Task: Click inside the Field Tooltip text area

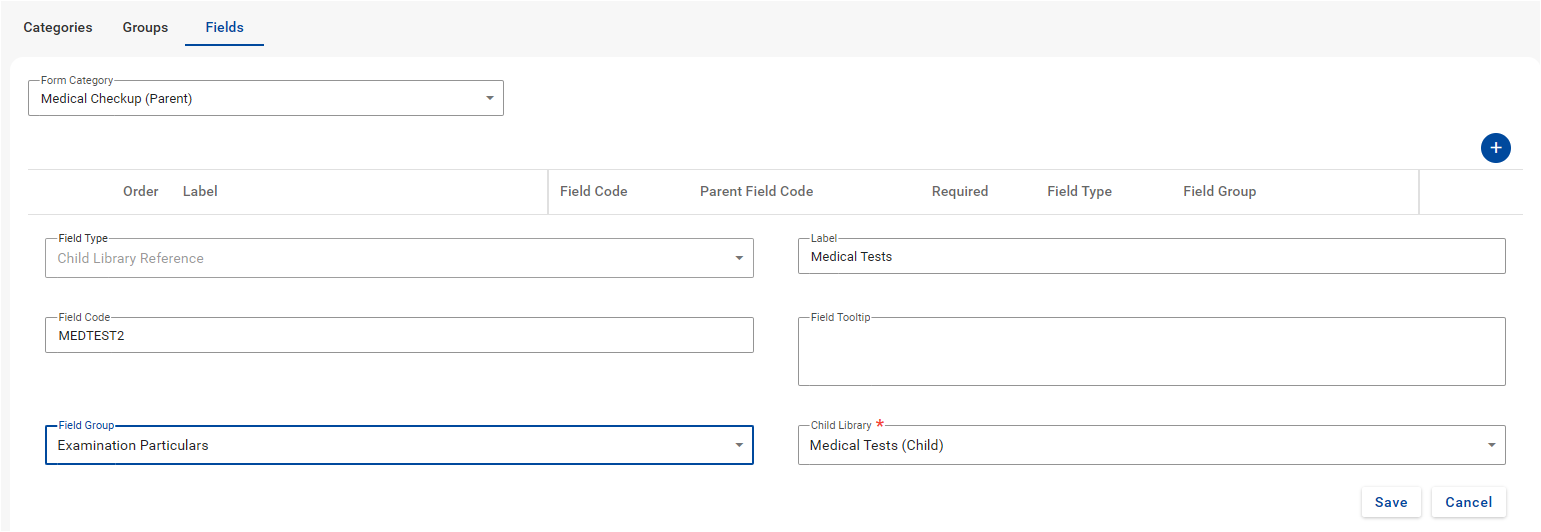Action: (x=1151, y=352)
